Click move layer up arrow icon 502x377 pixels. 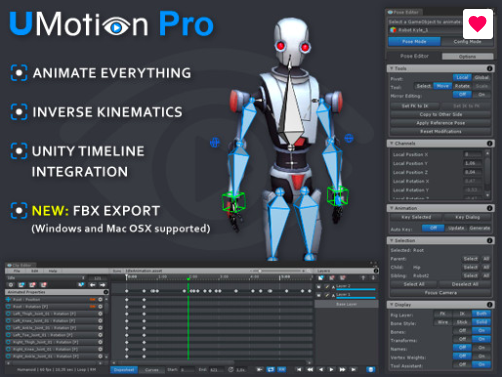point(363,278)
